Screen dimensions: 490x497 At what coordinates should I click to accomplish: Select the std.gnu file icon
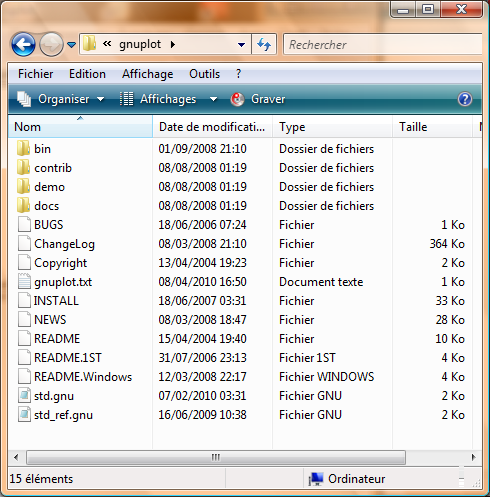[x=24, y=395]
